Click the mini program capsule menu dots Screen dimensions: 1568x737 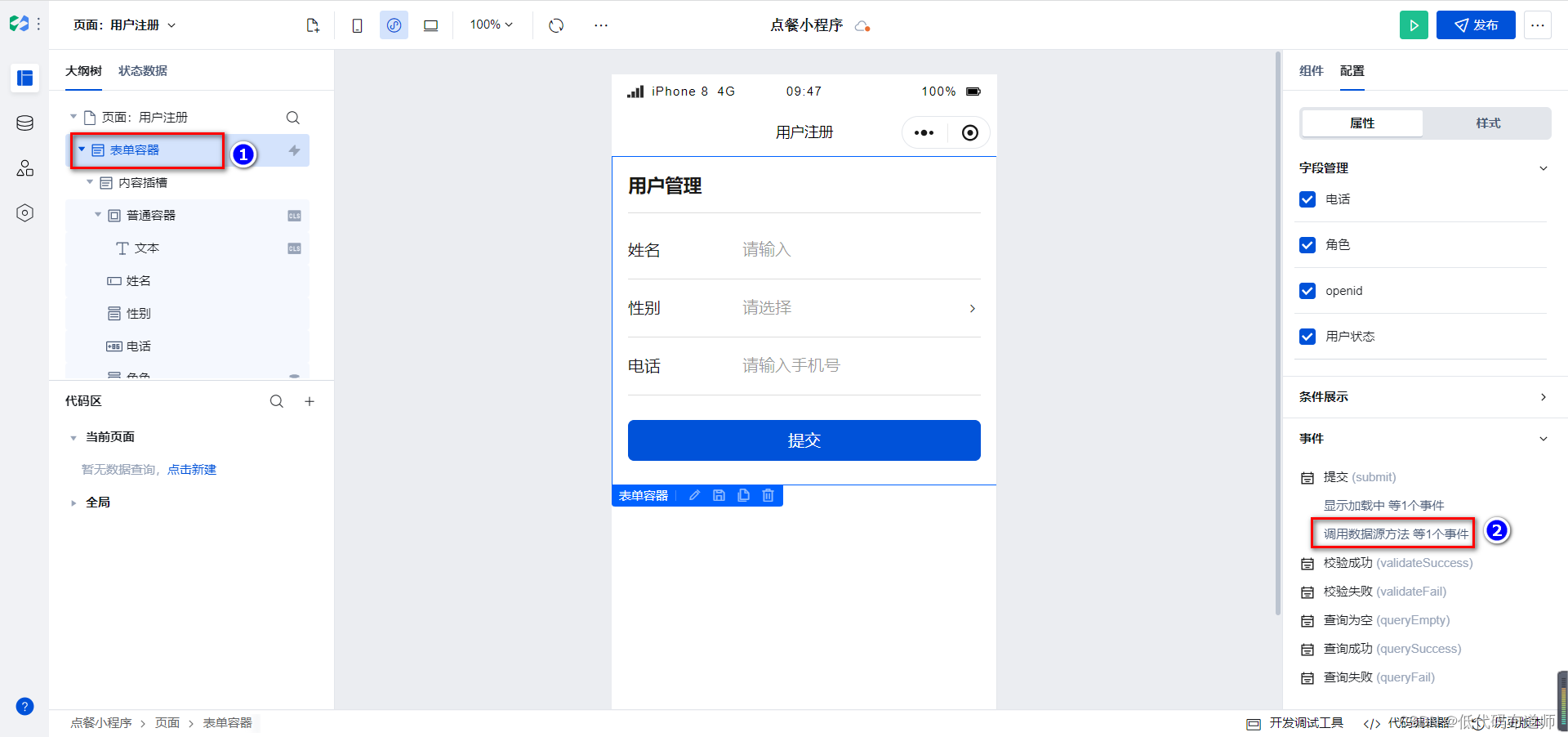tap(924, 132)
